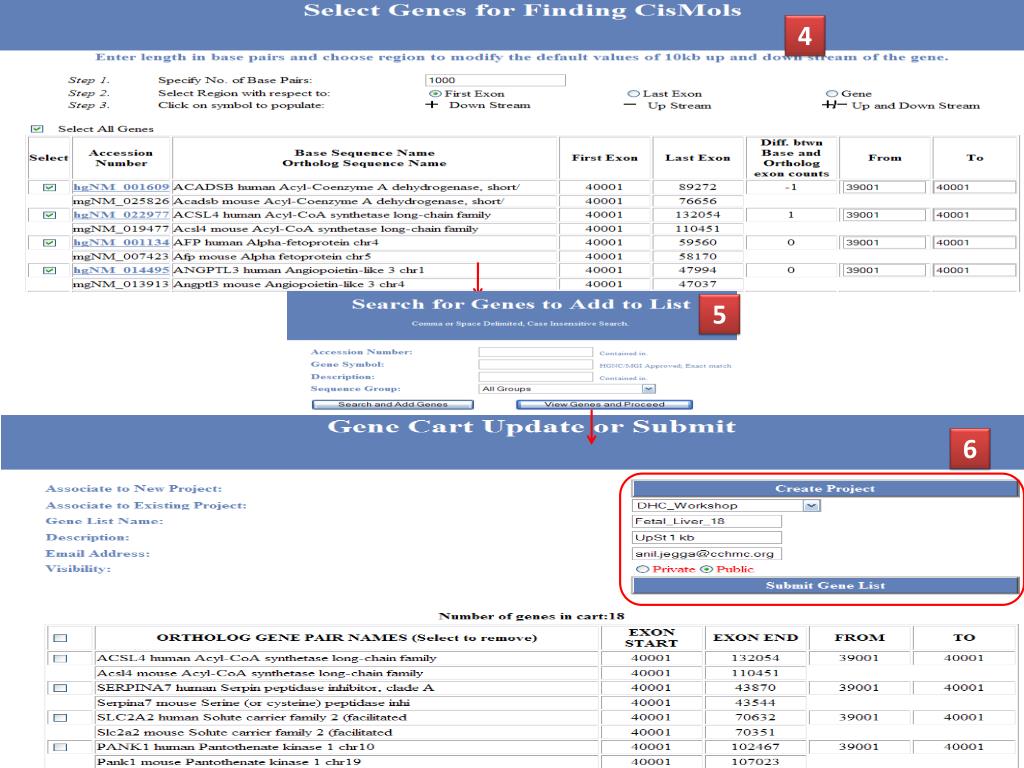
Task: Click the Last Exon value 76656
Action: (x=697, y=201)
